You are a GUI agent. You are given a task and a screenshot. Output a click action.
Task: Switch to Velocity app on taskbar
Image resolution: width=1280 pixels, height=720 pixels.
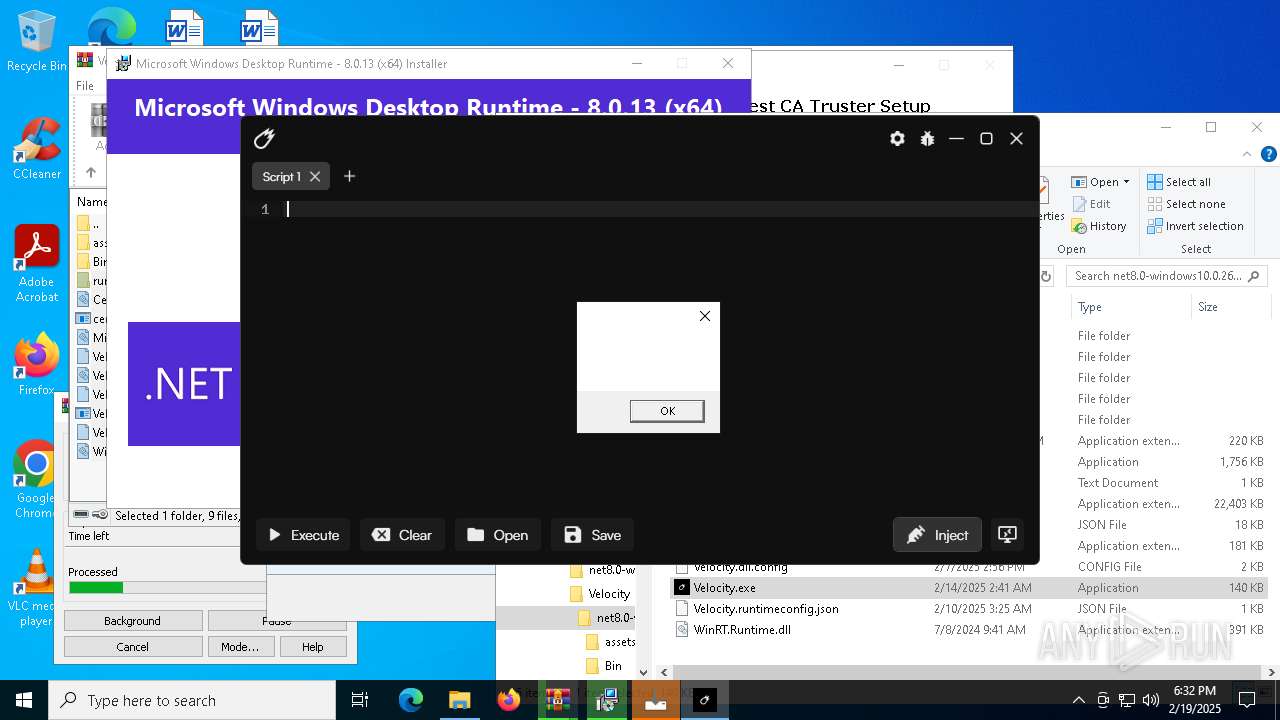click(704, 700)
